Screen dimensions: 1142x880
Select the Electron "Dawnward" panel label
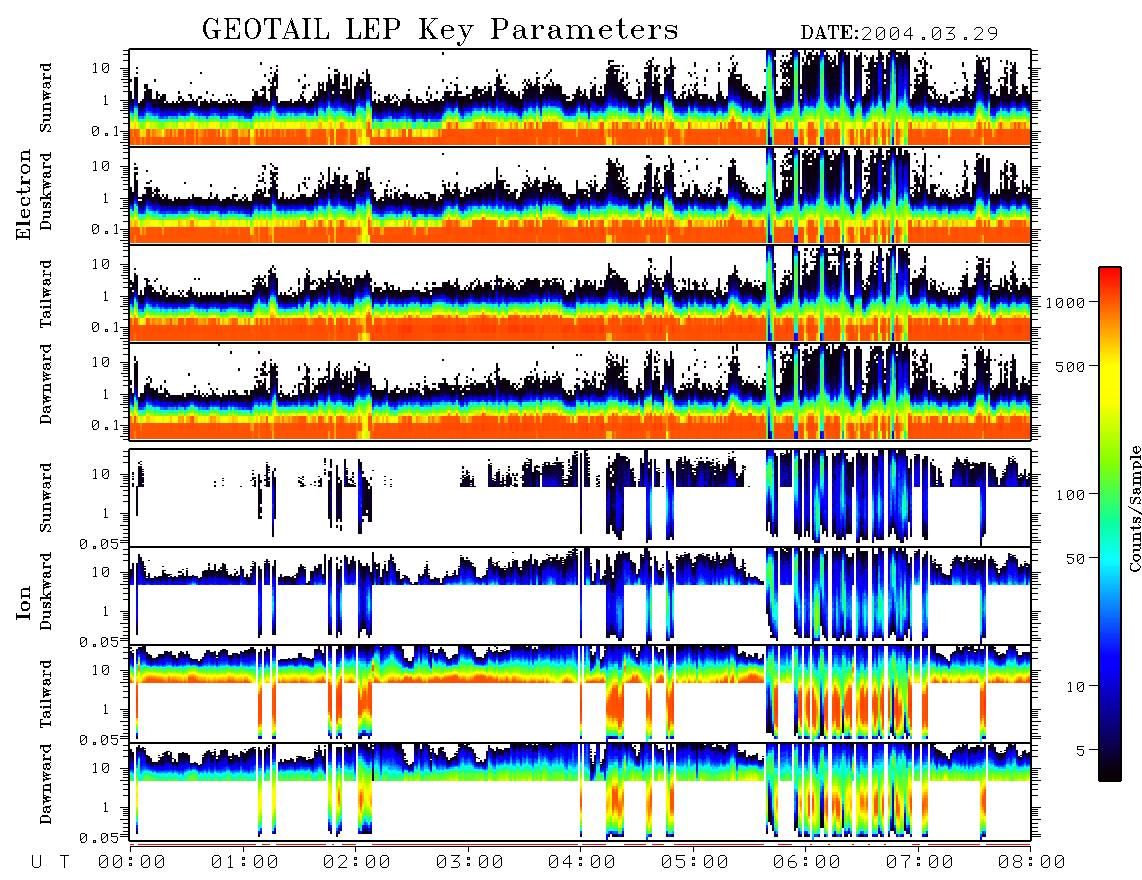(x=46, y=384)
